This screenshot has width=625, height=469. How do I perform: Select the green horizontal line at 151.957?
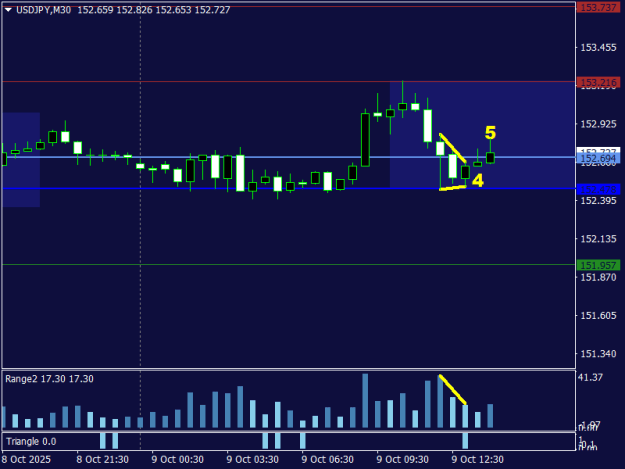pos(289,265)
